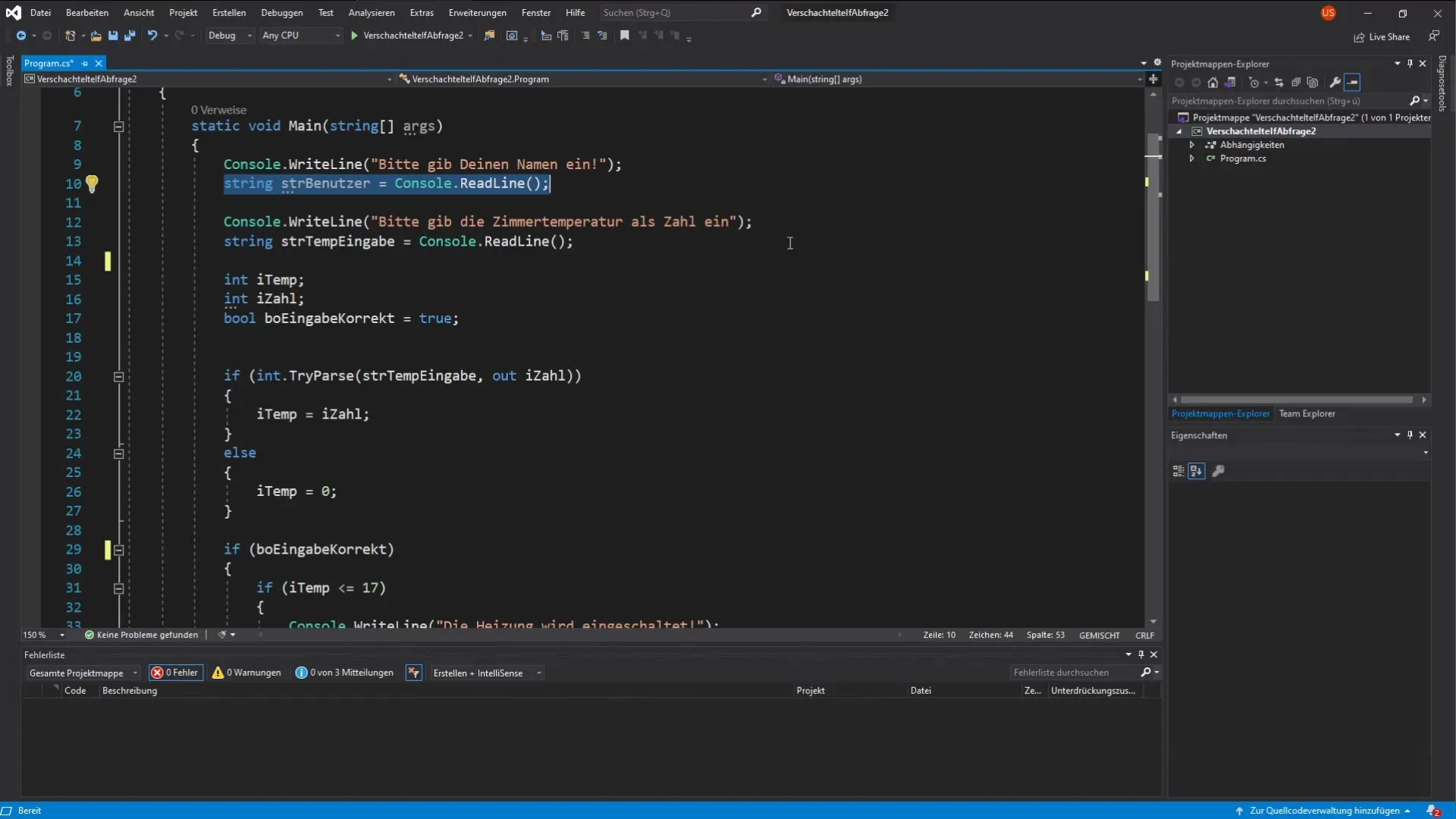Expand the Abhängigkeiten tree node
1456x819 pixels.
pyautogui.click(x=1191, y=145)
